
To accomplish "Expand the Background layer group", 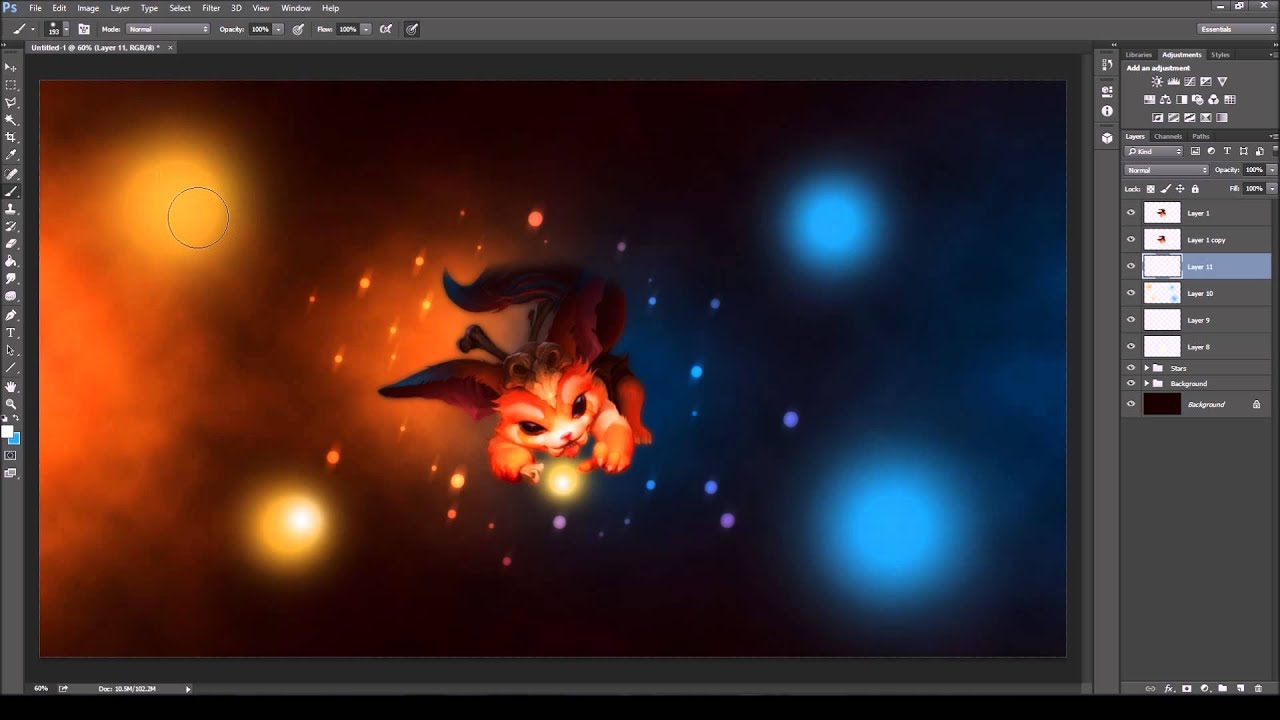I will [1146, 384].
